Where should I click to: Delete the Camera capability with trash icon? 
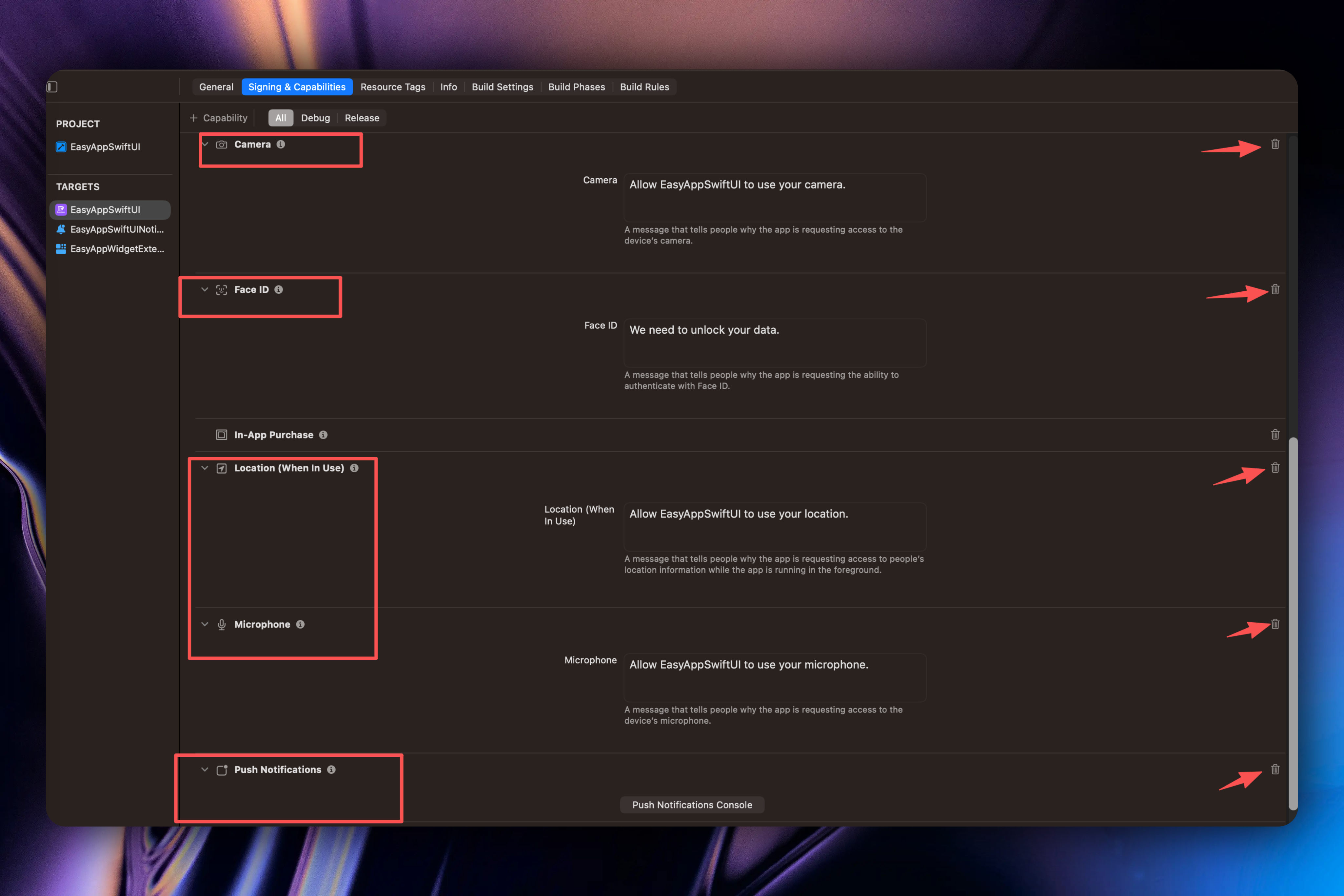pos(1275,144)
